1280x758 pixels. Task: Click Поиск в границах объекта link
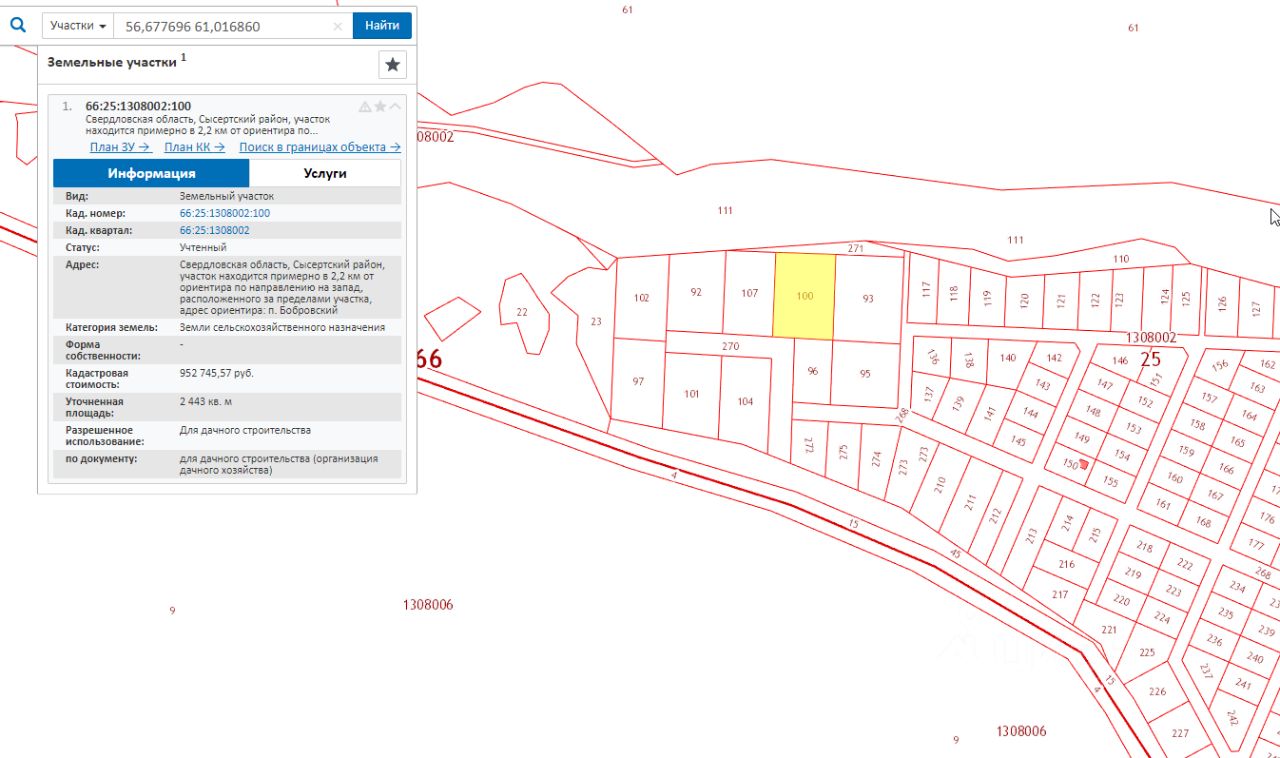(319, 147)
